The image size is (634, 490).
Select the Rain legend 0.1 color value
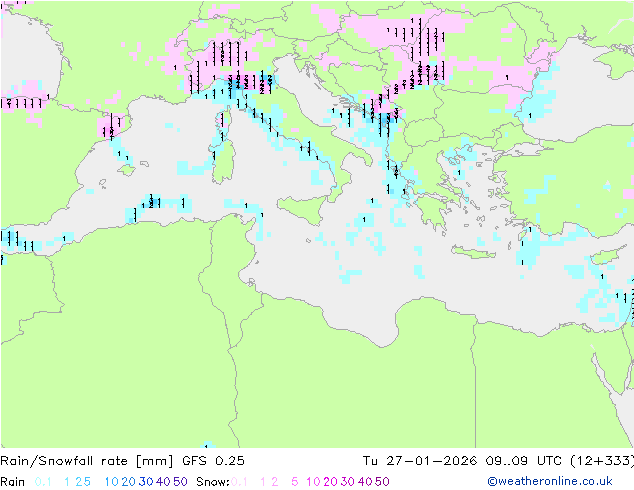coord(43,482)
